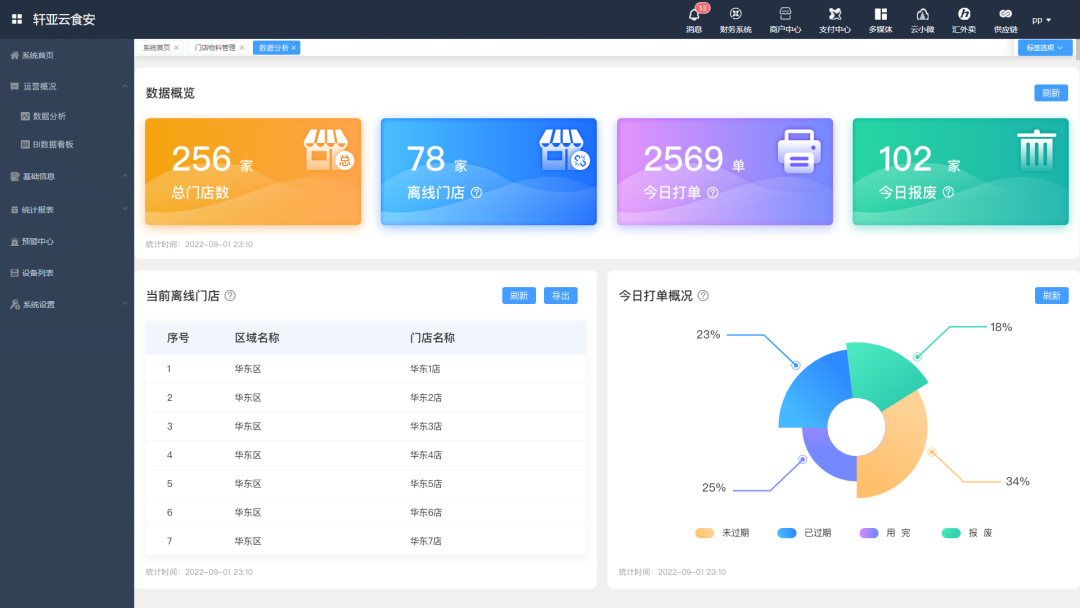The image size is (1080, 608).
Task: Switch to the 门店物料管理 tab
Action: click(216, 48)
